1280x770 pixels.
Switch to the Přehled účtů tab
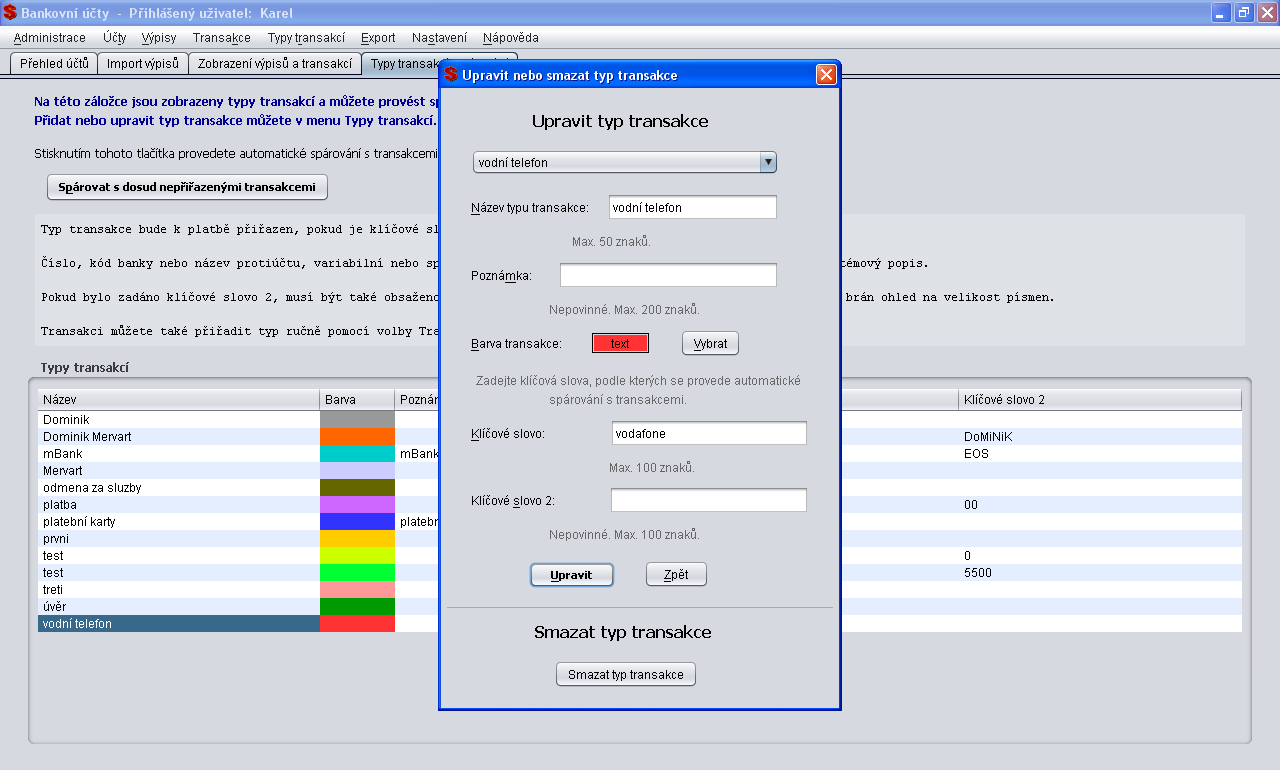click(x=54, y=63)
